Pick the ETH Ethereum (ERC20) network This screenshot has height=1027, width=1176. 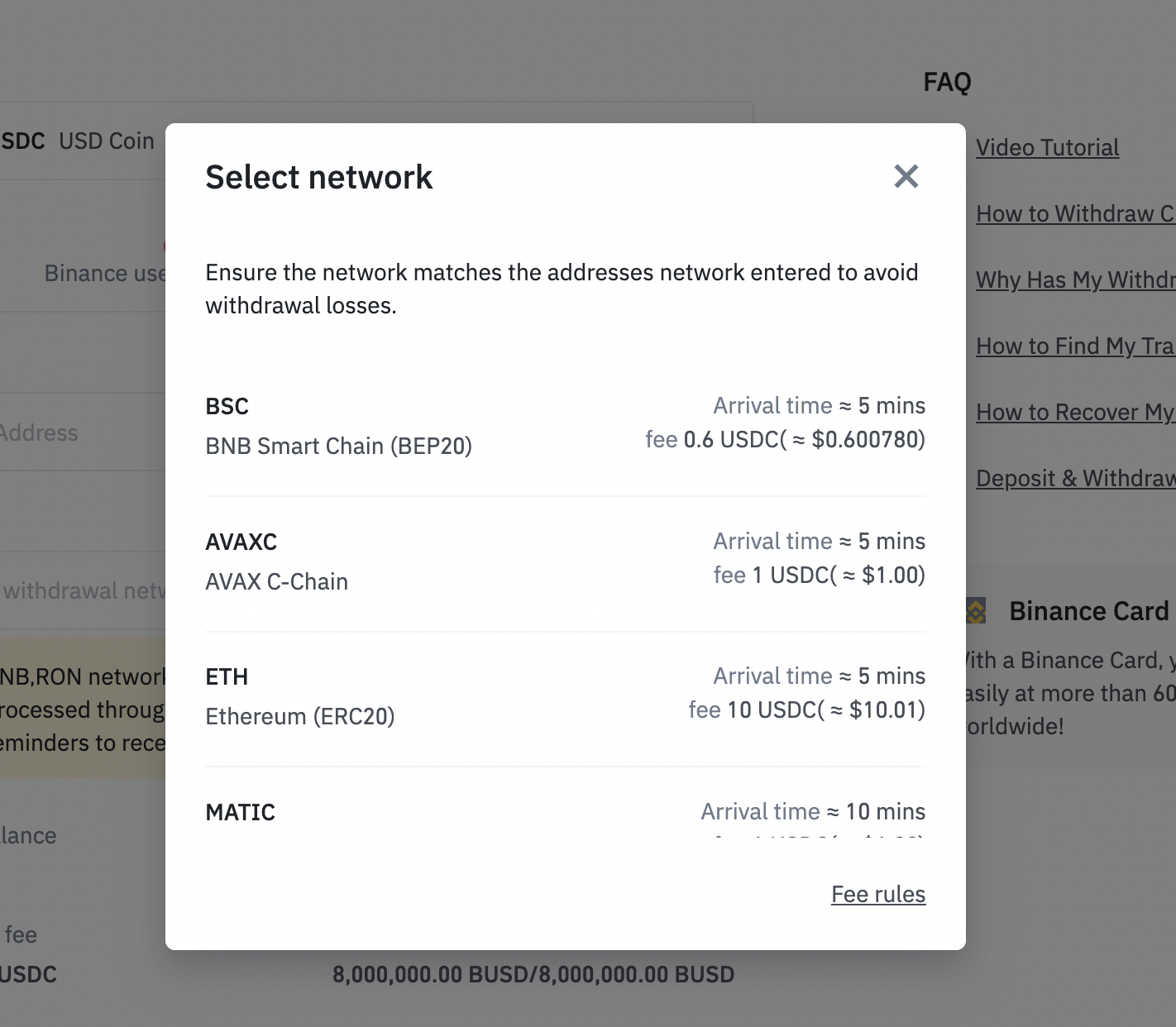(566, 700)
